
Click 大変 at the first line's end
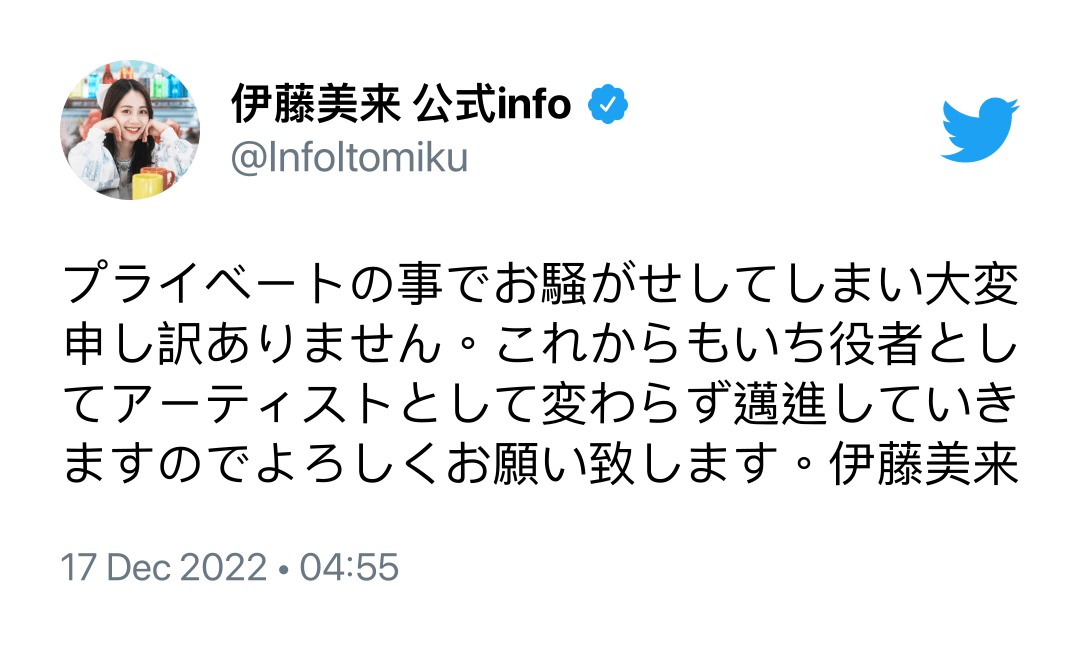[971, 286]
